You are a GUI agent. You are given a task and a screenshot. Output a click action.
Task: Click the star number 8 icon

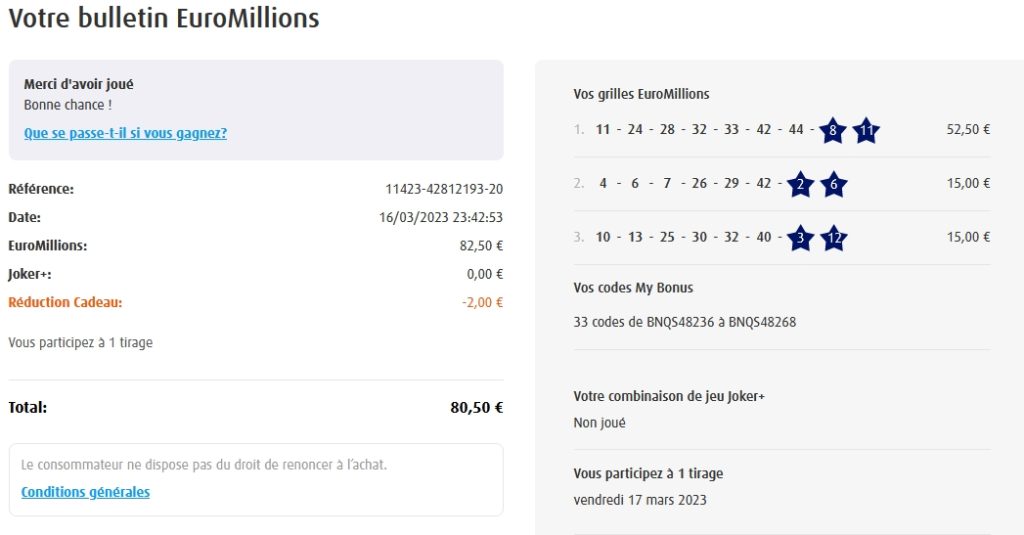tap(832, 130)
